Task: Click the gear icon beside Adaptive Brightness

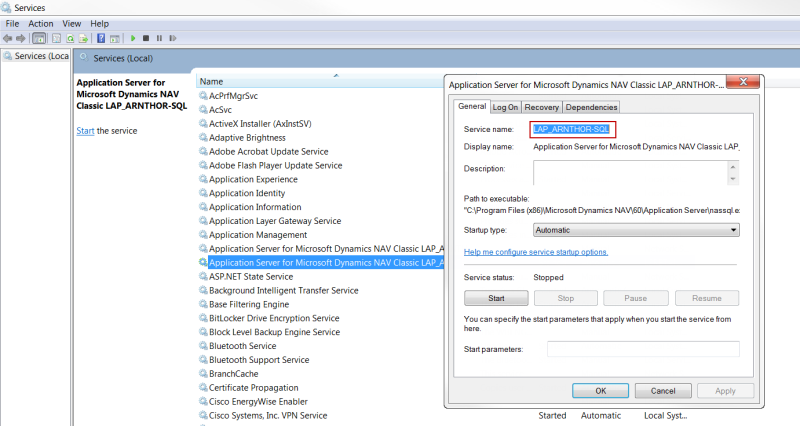Action: click(x=203, y=137)
